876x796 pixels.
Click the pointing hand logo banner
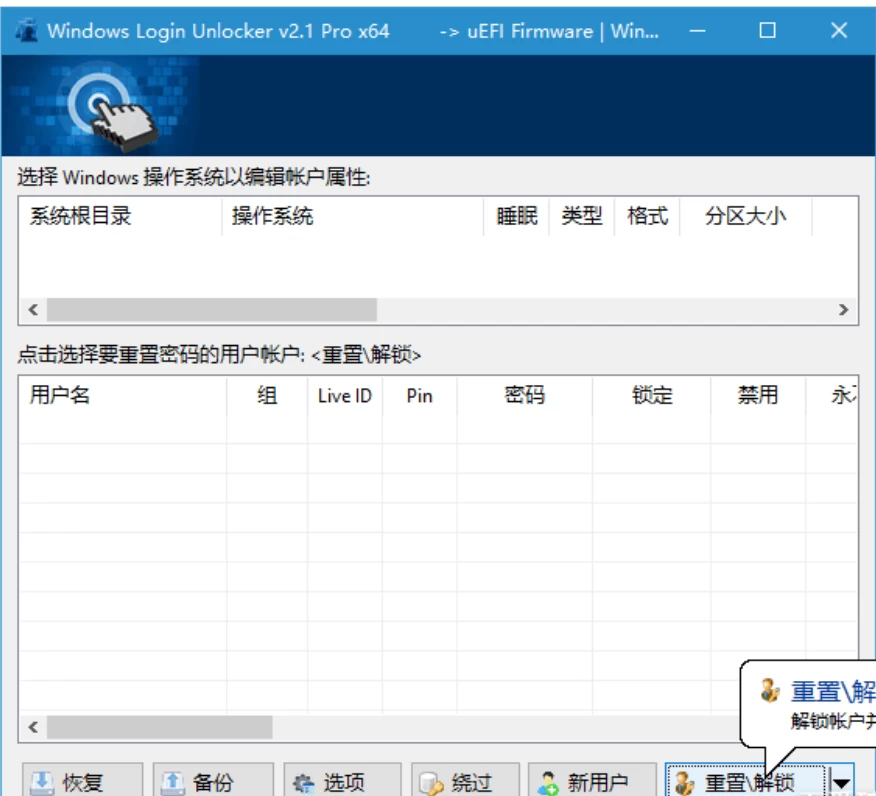click(101, 106)
